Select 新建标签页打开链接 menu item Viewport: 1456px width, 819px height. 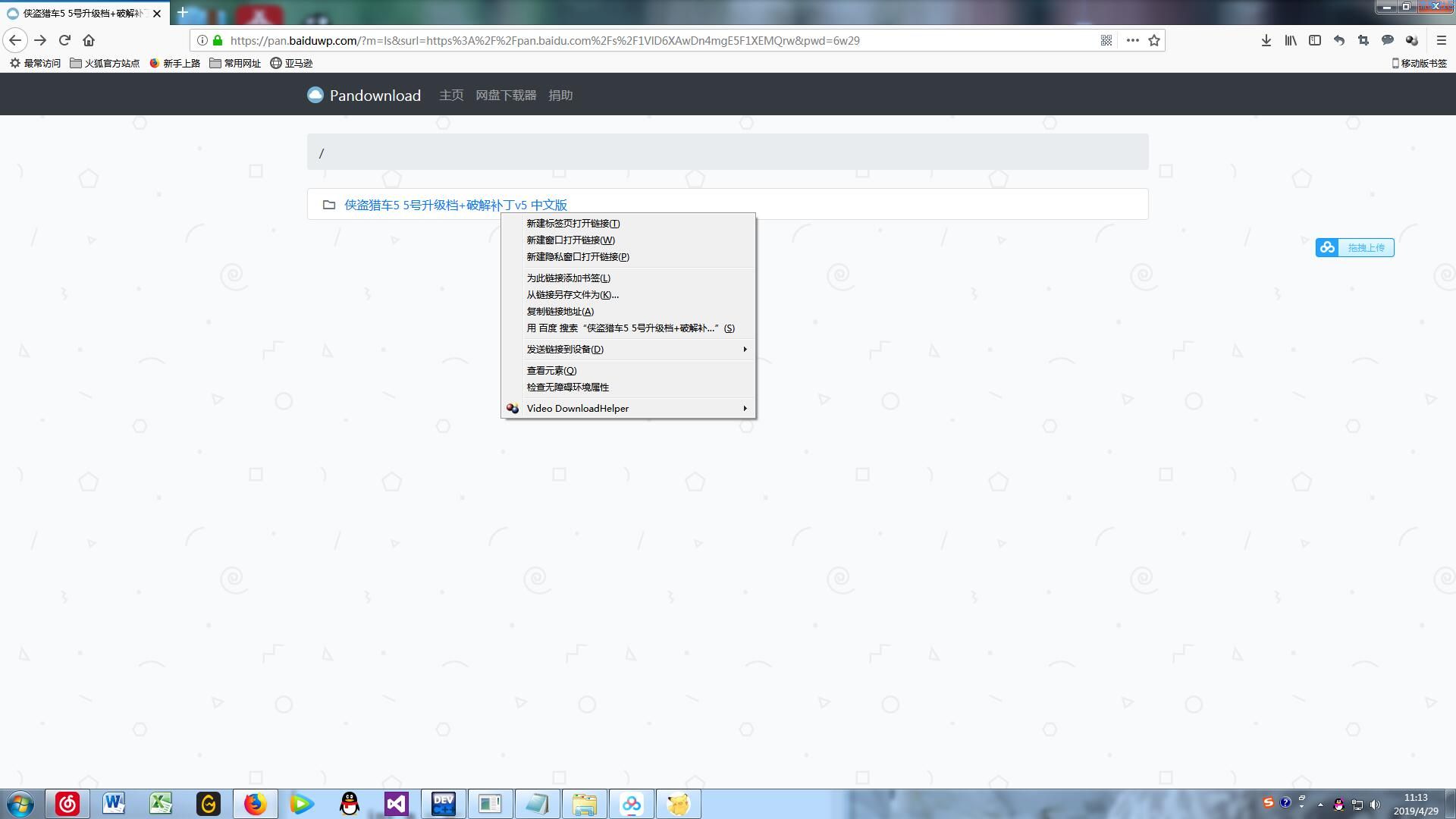(628, 223)
